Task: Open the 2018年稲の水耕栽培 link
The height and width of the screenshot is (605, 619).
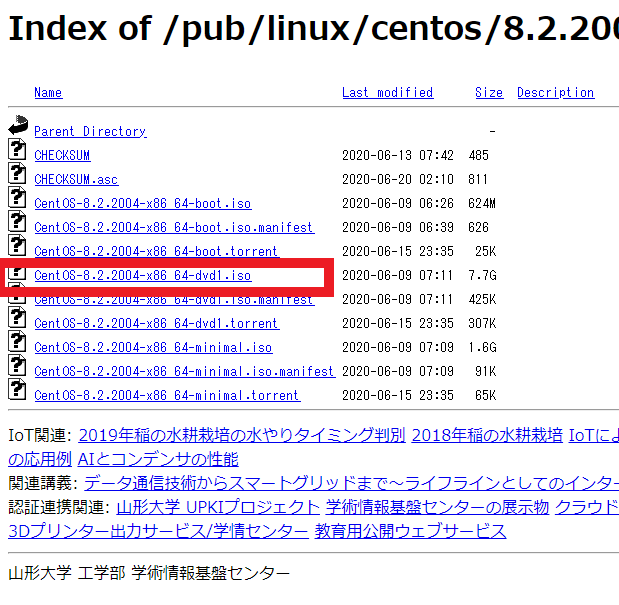Action: [x=487, y=435]
